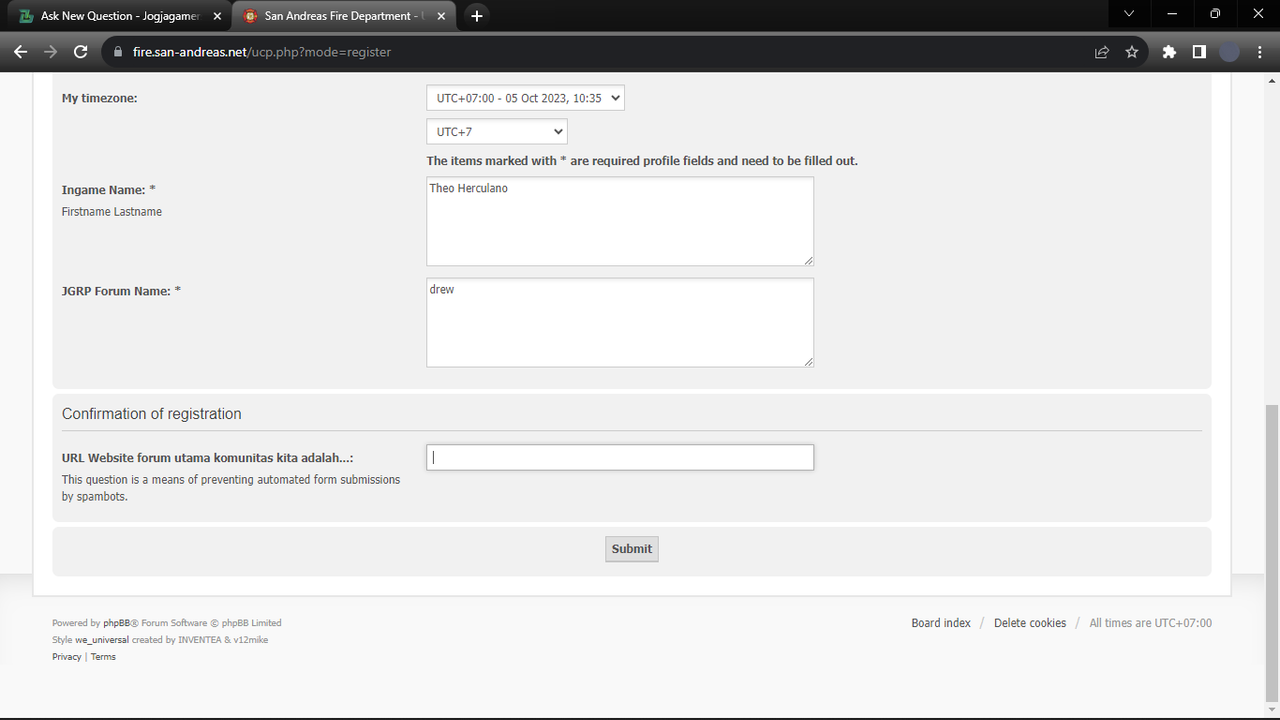
Task: Focus the forum URL confirmation input
Action: pos(620,457)
